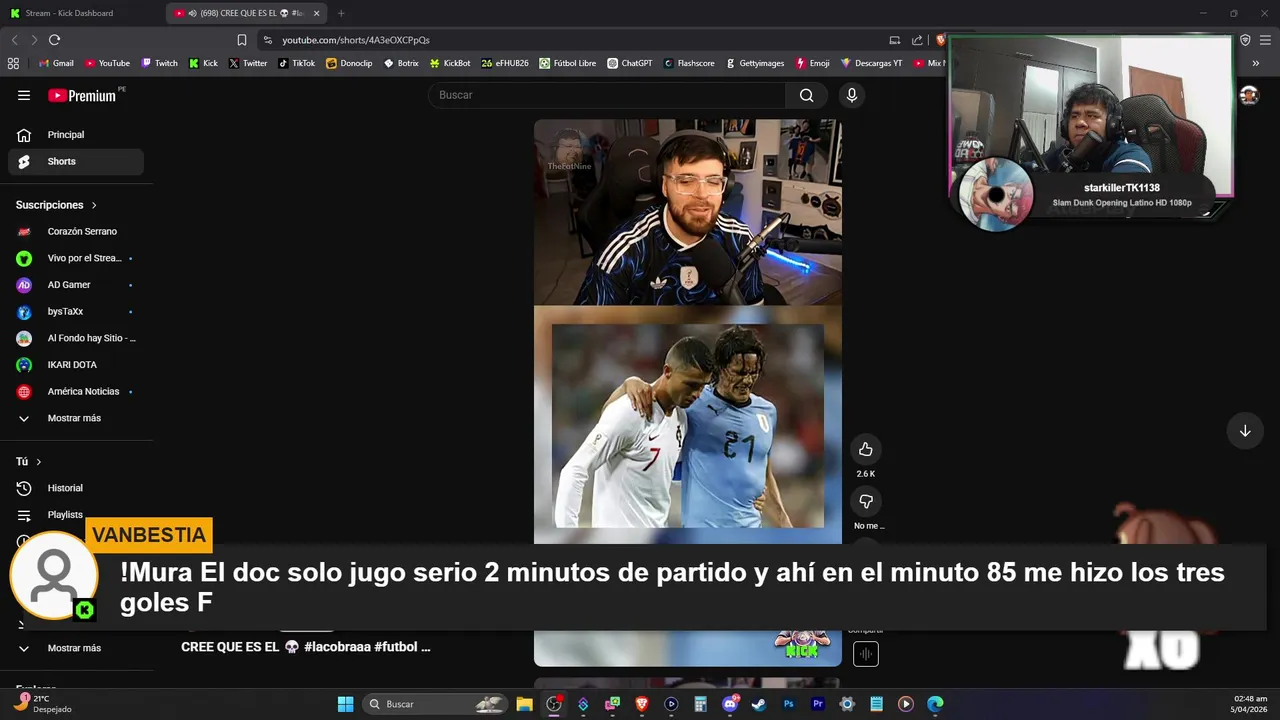
Task: Click the YouTube search input field
Action: coord(607,95)
